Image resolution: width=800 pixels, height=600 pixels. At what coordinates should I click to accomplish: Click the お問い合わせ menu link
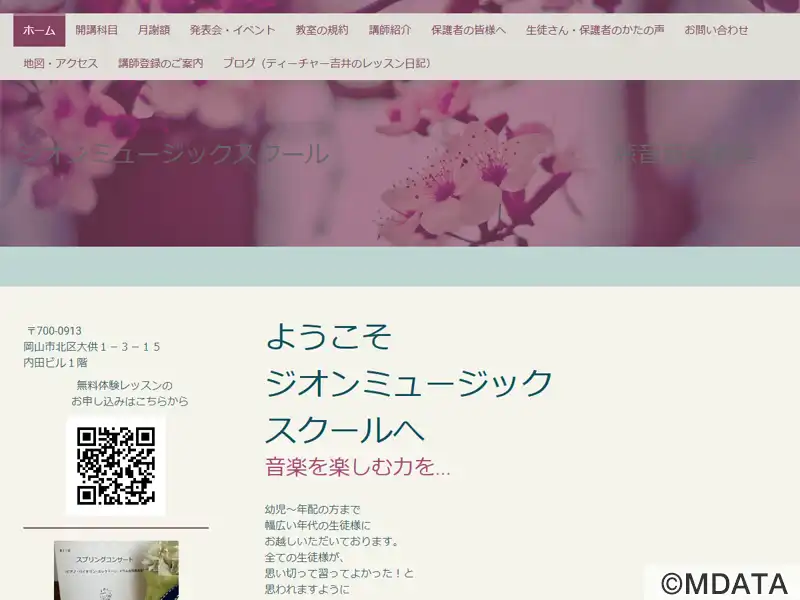tap(716, 30)
